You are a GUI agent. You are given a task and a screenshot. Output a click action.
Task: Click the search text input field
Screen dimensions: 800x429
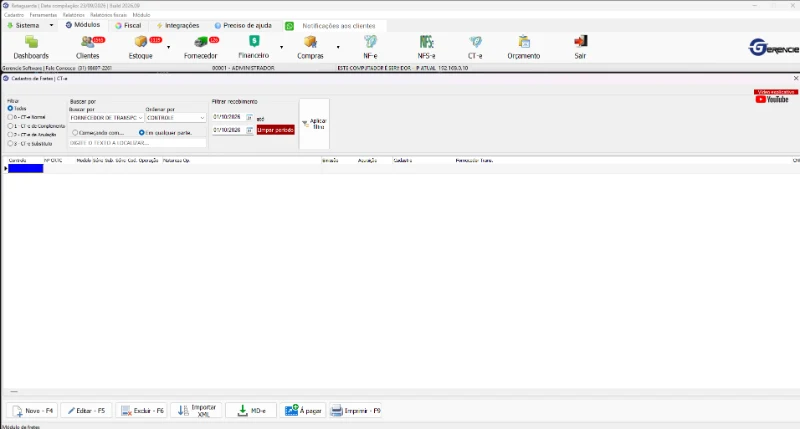pyautogui.click(x=137, y=143)
